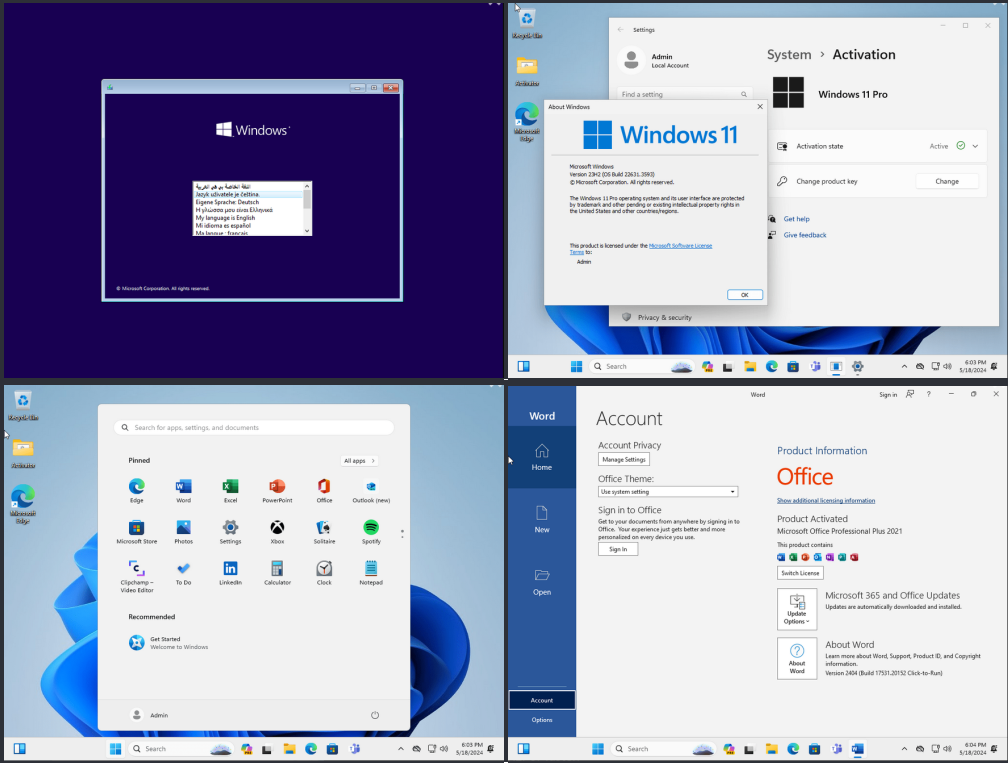The width and height of the screenshot is (1008, 763).
Task: Launch Xbox from the Start menu
Action: click(277, 532)
